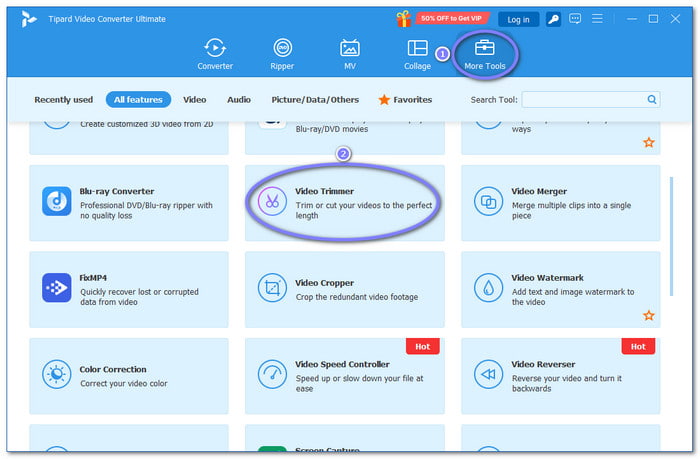Click the Video Speed Controller gauge icon
The width and height of the screenshot is (700, 459).
(x=271, y=374)
